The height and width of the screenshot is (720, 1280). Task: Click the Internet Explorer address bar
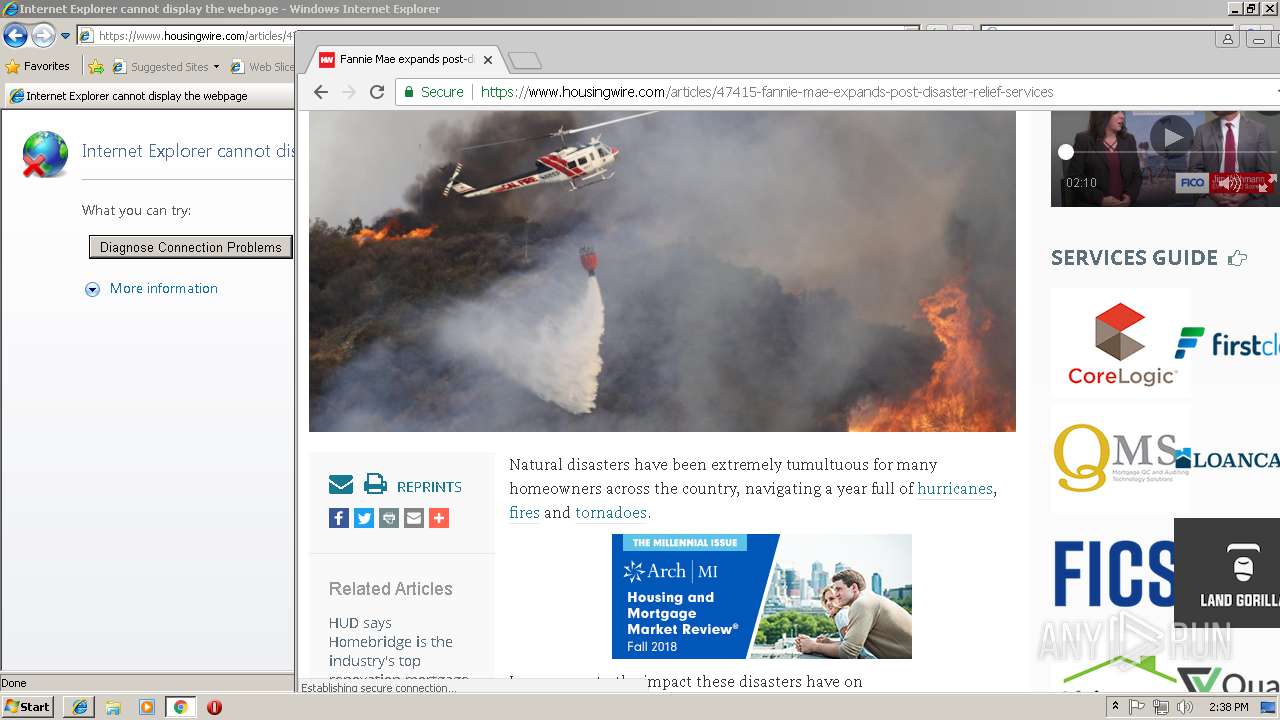(185, 36)
